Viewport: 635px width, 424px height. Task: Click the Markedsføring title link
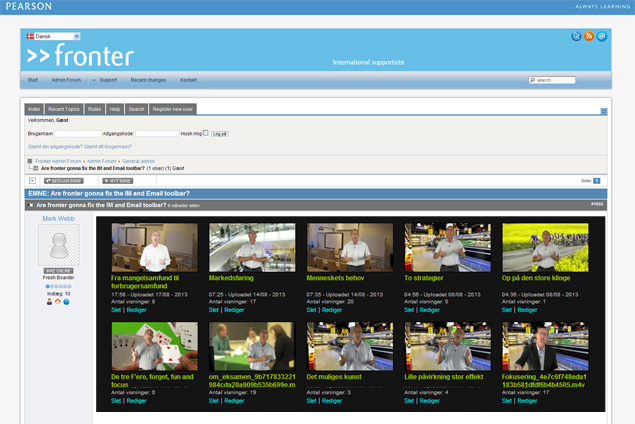[x=231, y=278]
